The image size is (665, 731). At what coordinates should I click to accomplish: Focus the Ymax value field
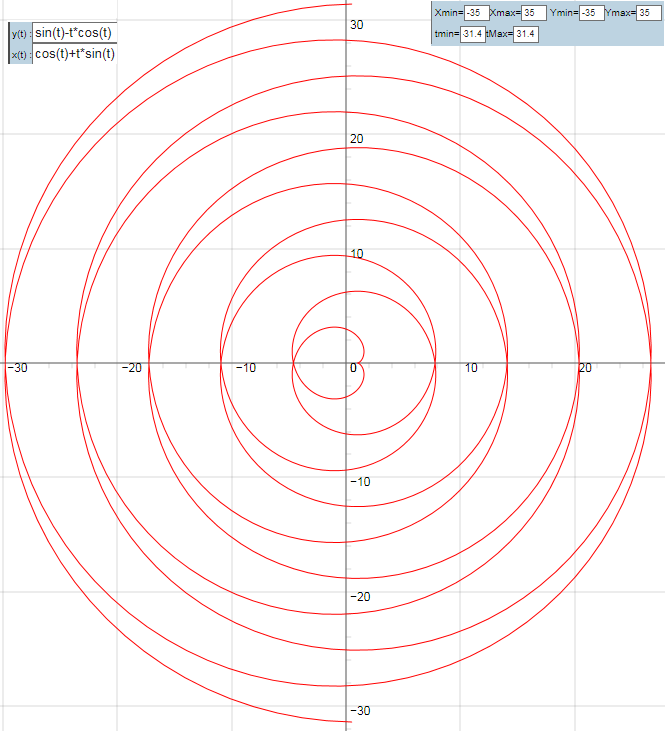pyautogui.click(x=650, y=13)
